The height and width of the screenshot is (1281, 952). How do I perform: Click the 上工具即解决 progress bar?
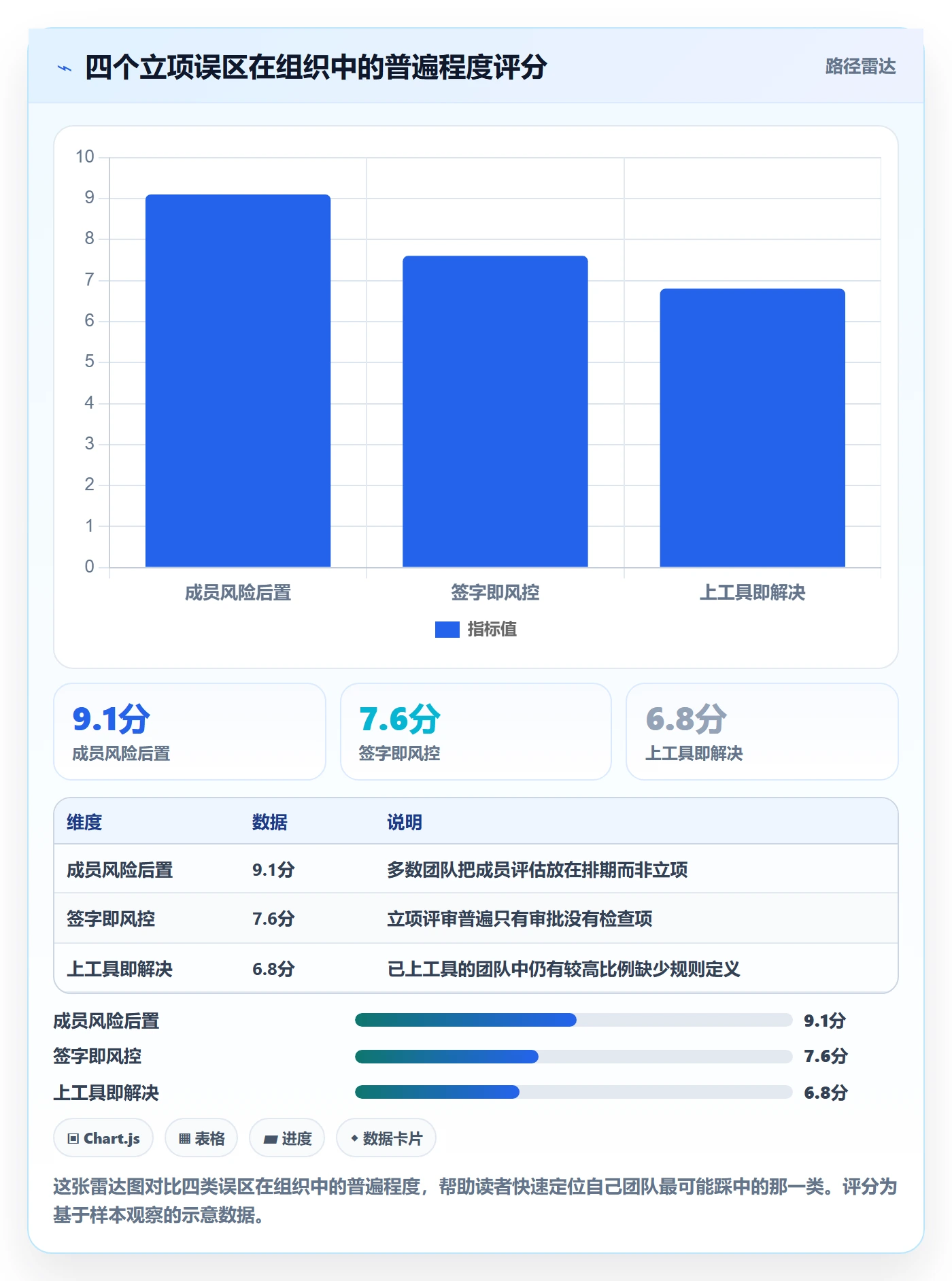click(x=573, y=1092)
